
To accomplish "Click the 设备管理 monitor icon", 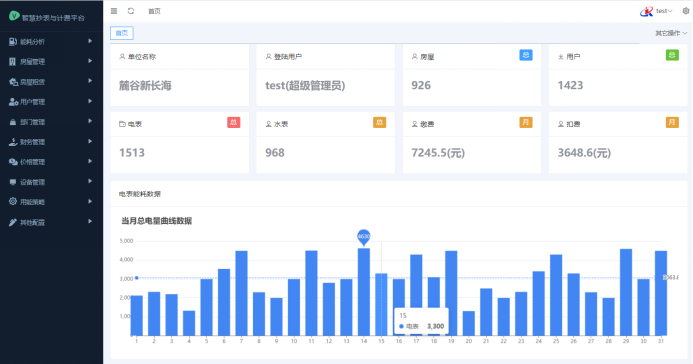I will (x=13, y=182).
